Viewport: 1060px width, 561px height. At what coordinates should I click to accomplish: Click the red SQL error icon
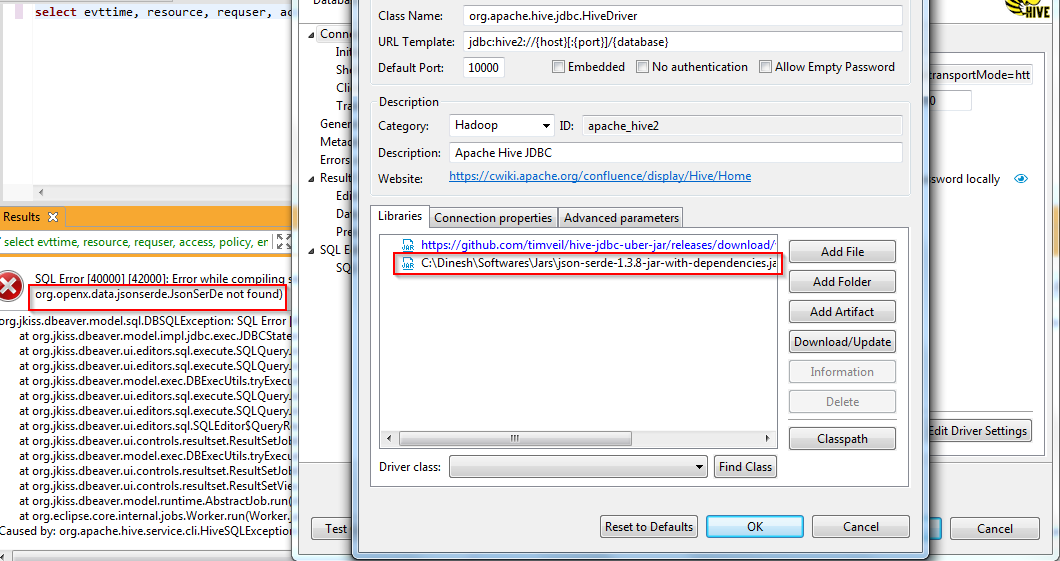pos(11,287)
